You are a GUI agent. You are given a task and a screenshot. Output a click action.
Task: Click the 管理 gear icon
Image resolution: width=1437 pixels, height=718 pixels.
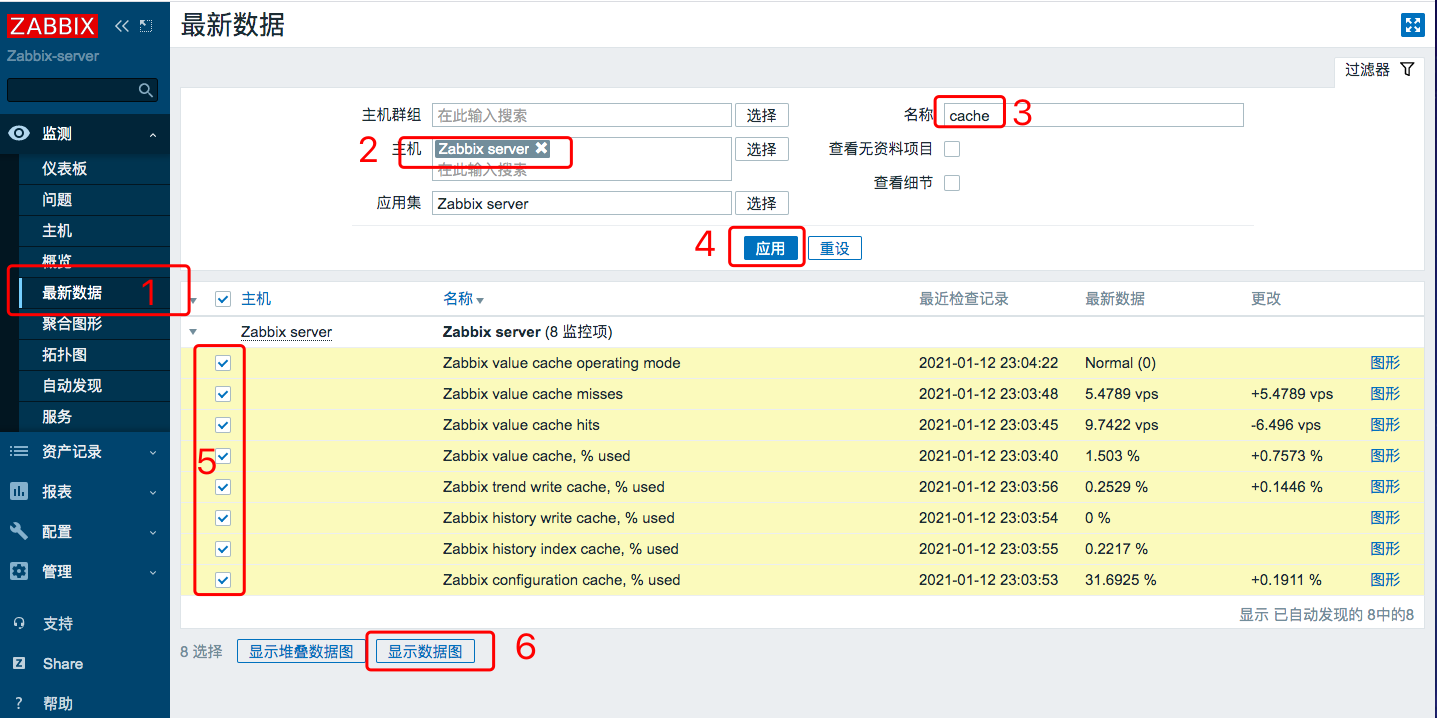point(19,571)
